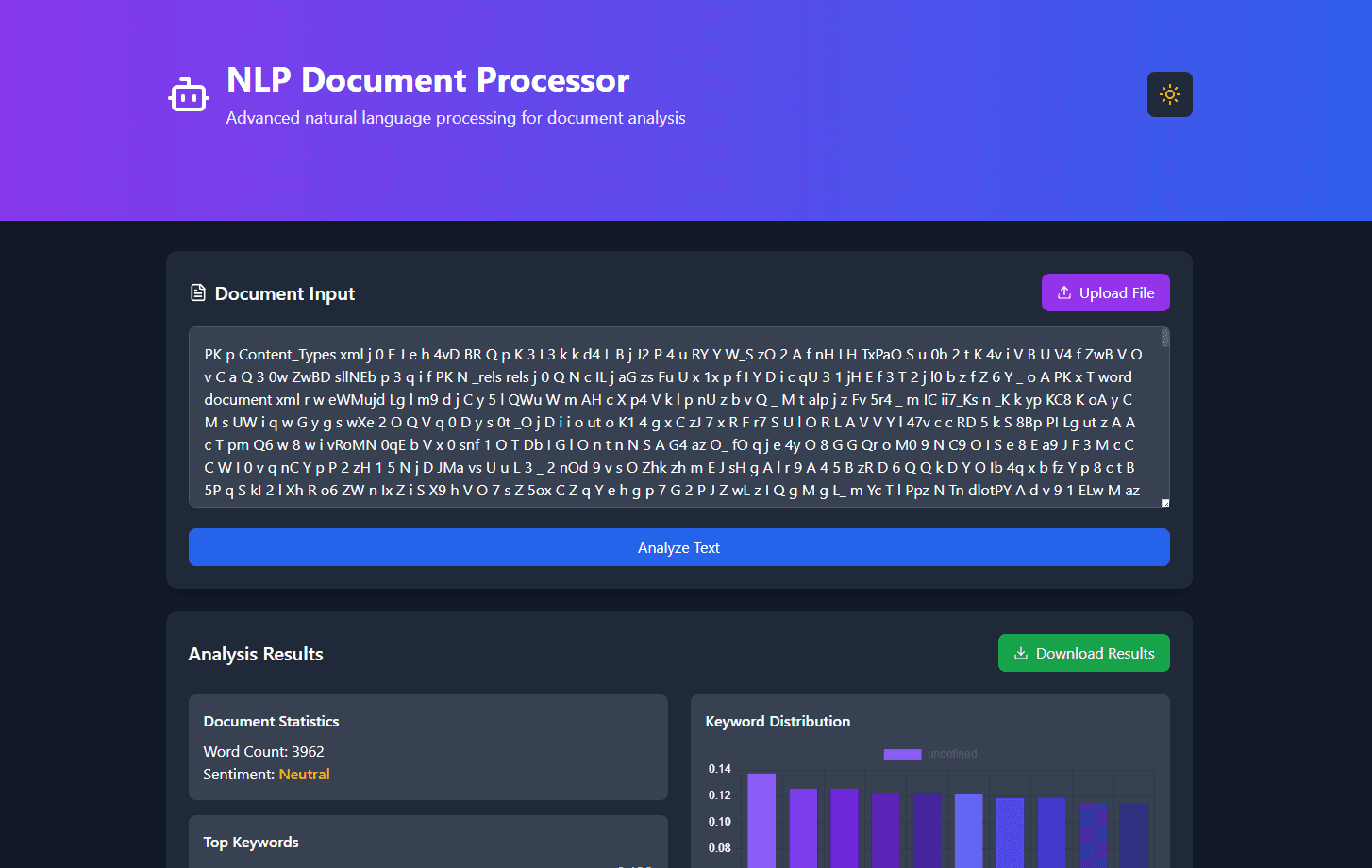This screenshot has width=1372, height=868.
Task: Click the 'Keyword Distribution' heading
Action: click(x=778, y=721)
